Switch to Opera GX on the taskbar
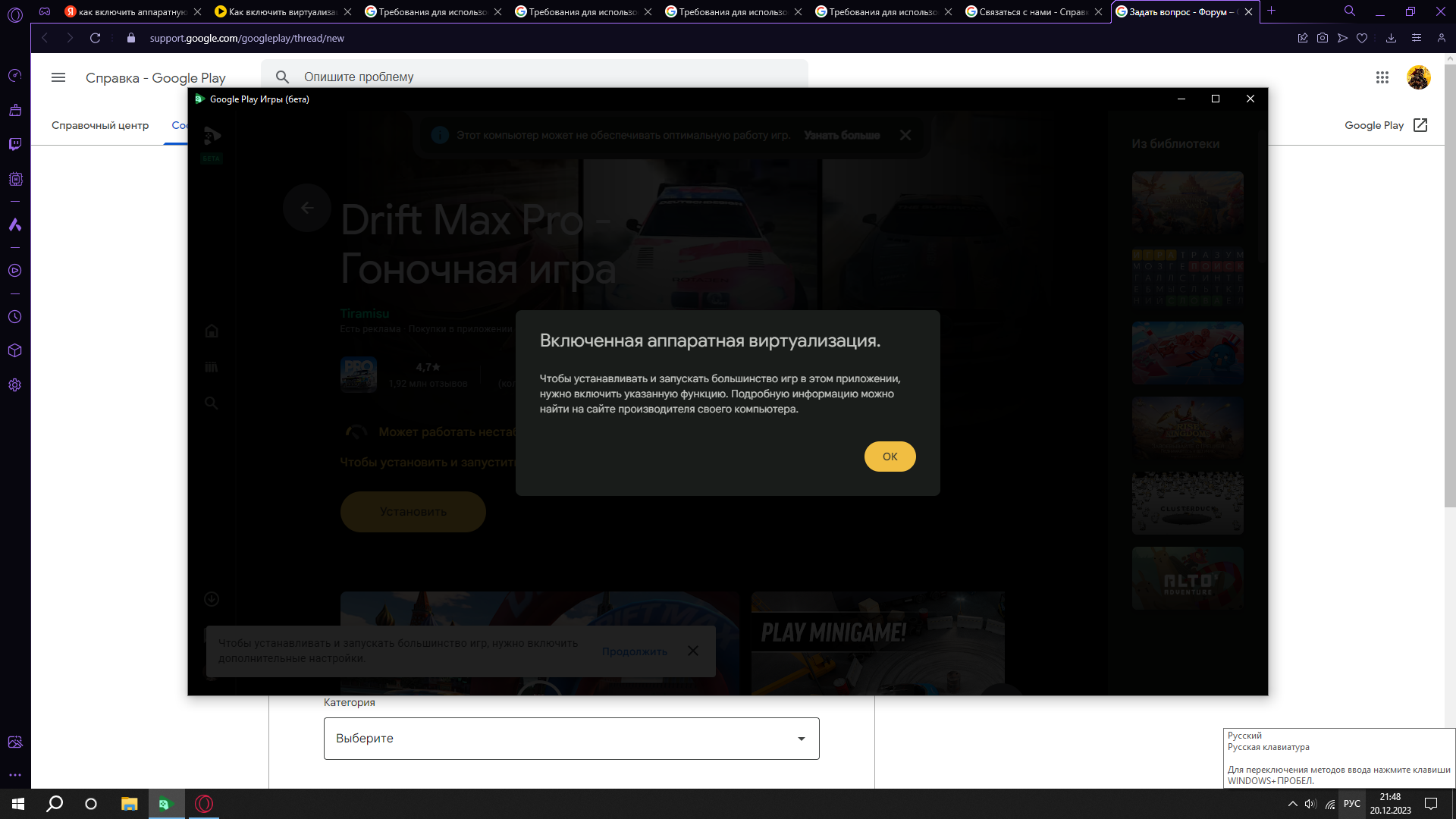The height and width of the screenshot is (819, 1456). tap(203, 804)
